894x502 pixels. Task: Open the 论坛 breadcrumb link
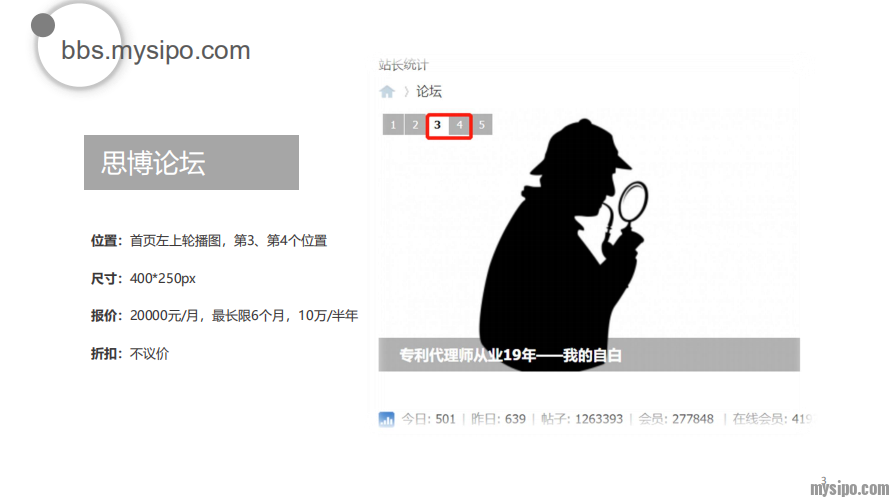pyautogui.click(x=429, y=91)
